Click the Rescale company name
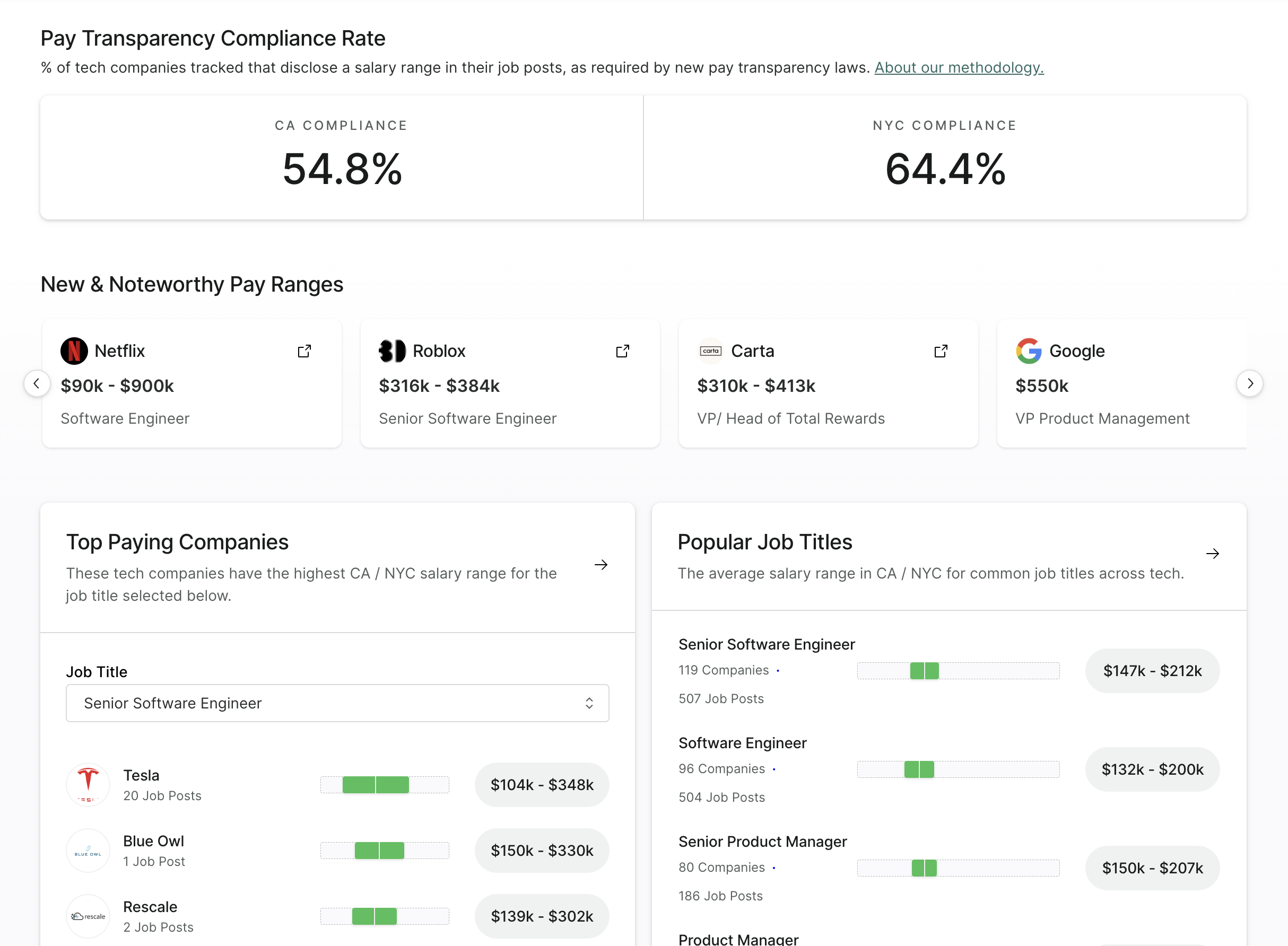 point(150,906)
